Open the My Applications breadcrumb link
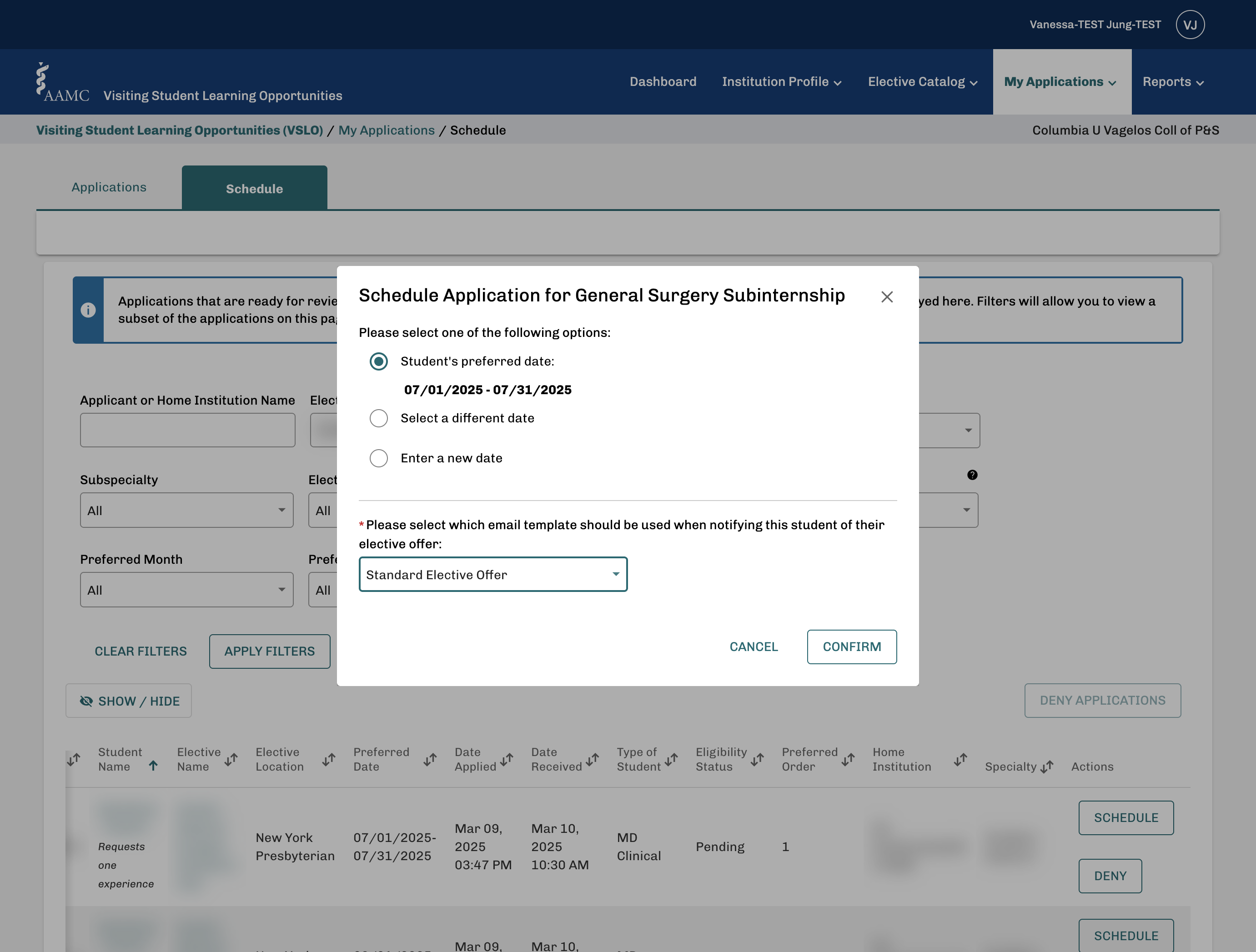Image resolution: width=1256 pixels, height=952 pixels. click(386, 130)
